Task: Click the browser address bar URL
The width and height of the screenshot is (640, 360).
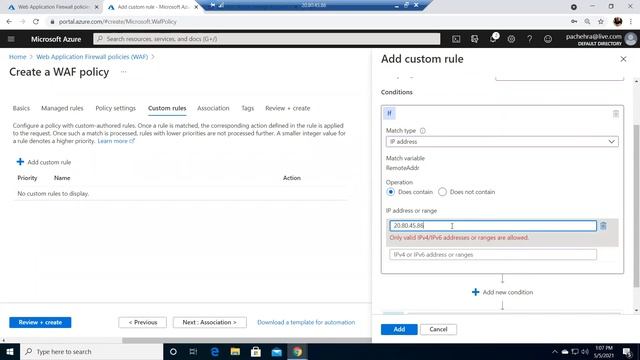Action: coord(118,22)
